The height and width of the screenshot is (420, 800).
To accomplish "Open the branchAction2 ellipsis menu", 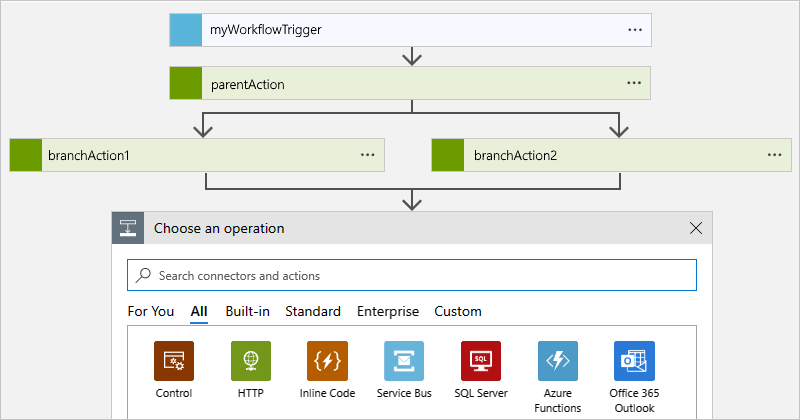I will (x=773, y=156).
